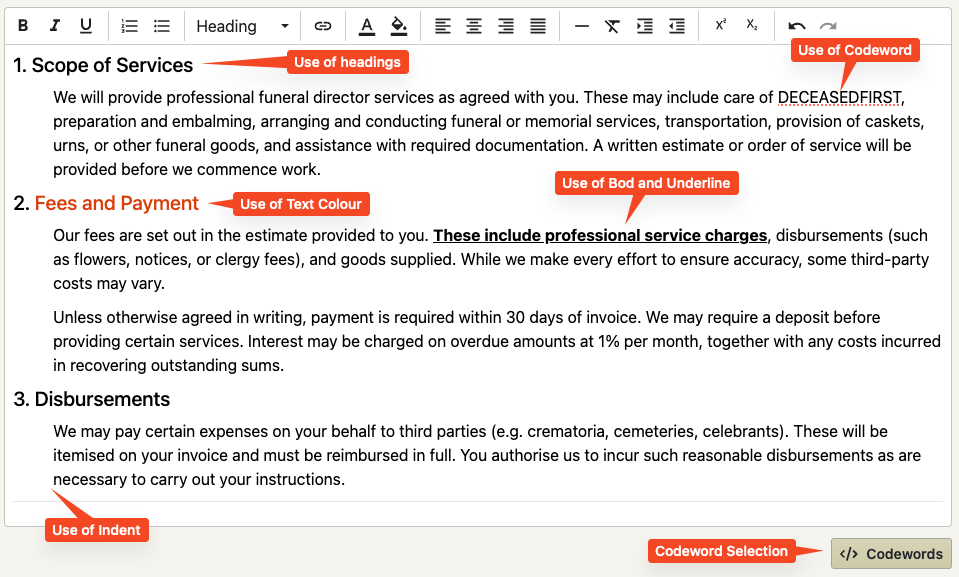Insert a numbered list

pyautogui.click(x=130, y=26)
